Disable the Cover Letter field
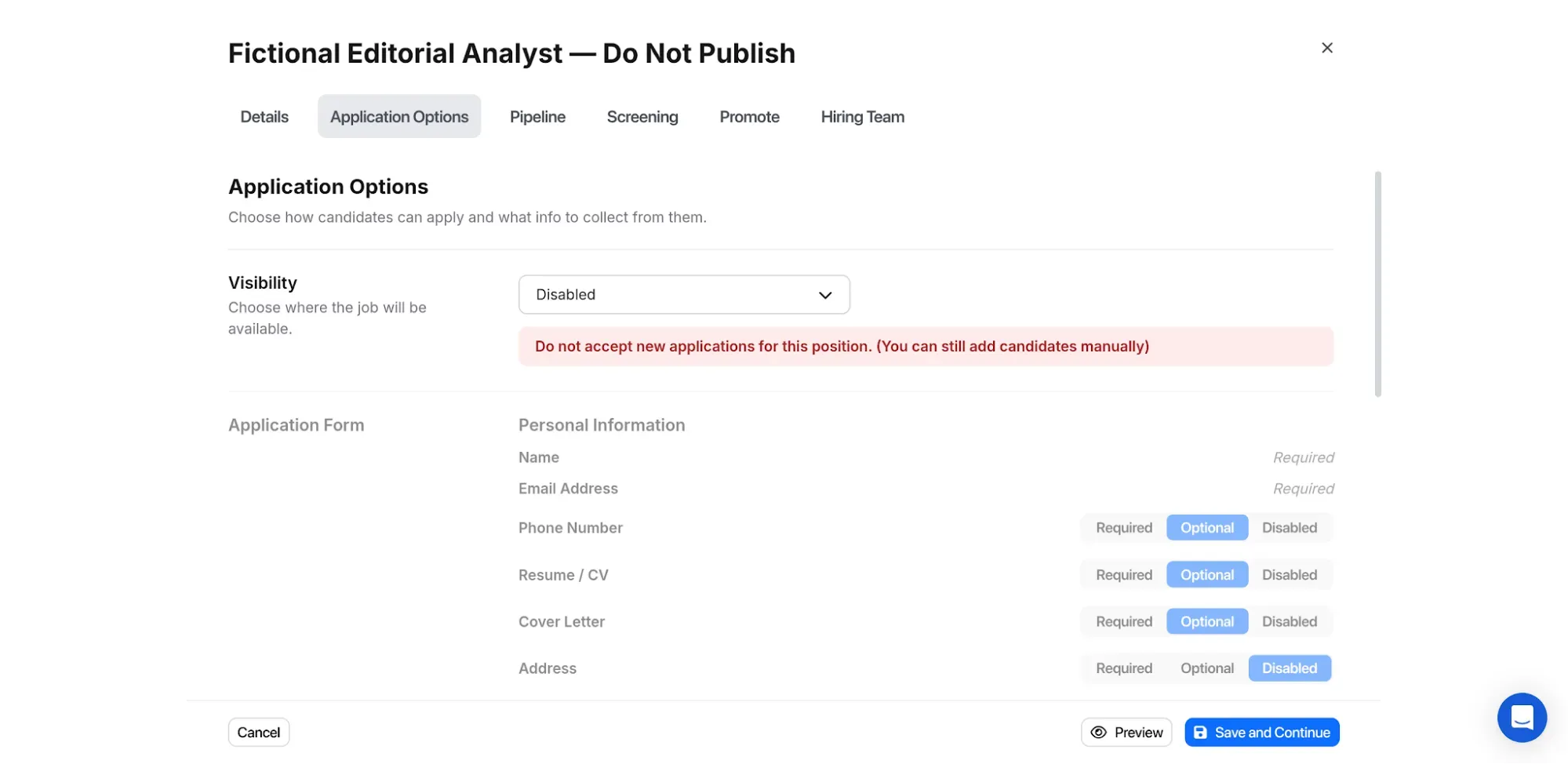 coord(1289,621)
